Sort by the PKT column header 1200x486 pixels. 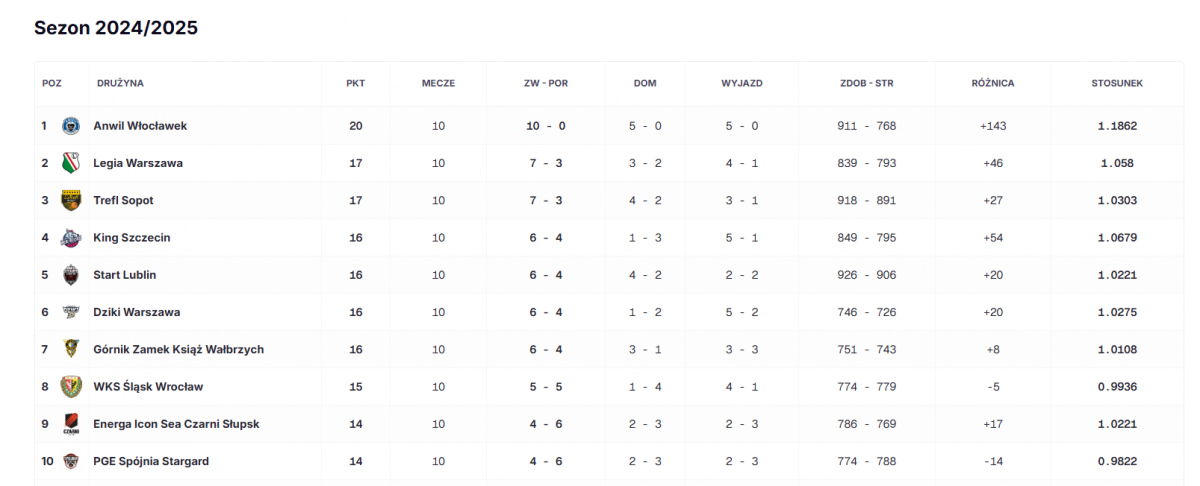[x=355, y=83]
